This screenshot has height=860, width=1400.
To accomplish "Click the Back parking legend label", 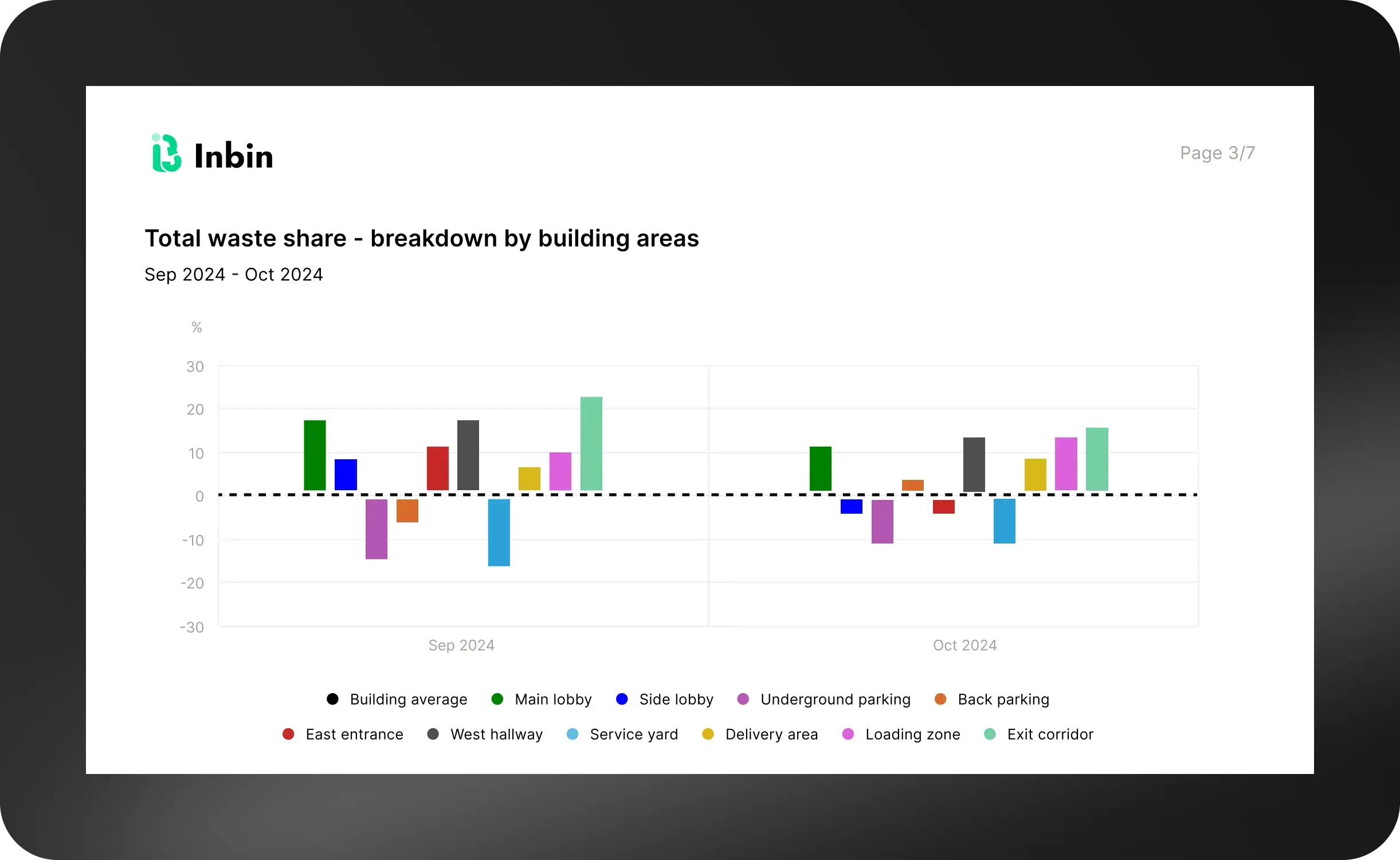I will [x=1003, y=699].
